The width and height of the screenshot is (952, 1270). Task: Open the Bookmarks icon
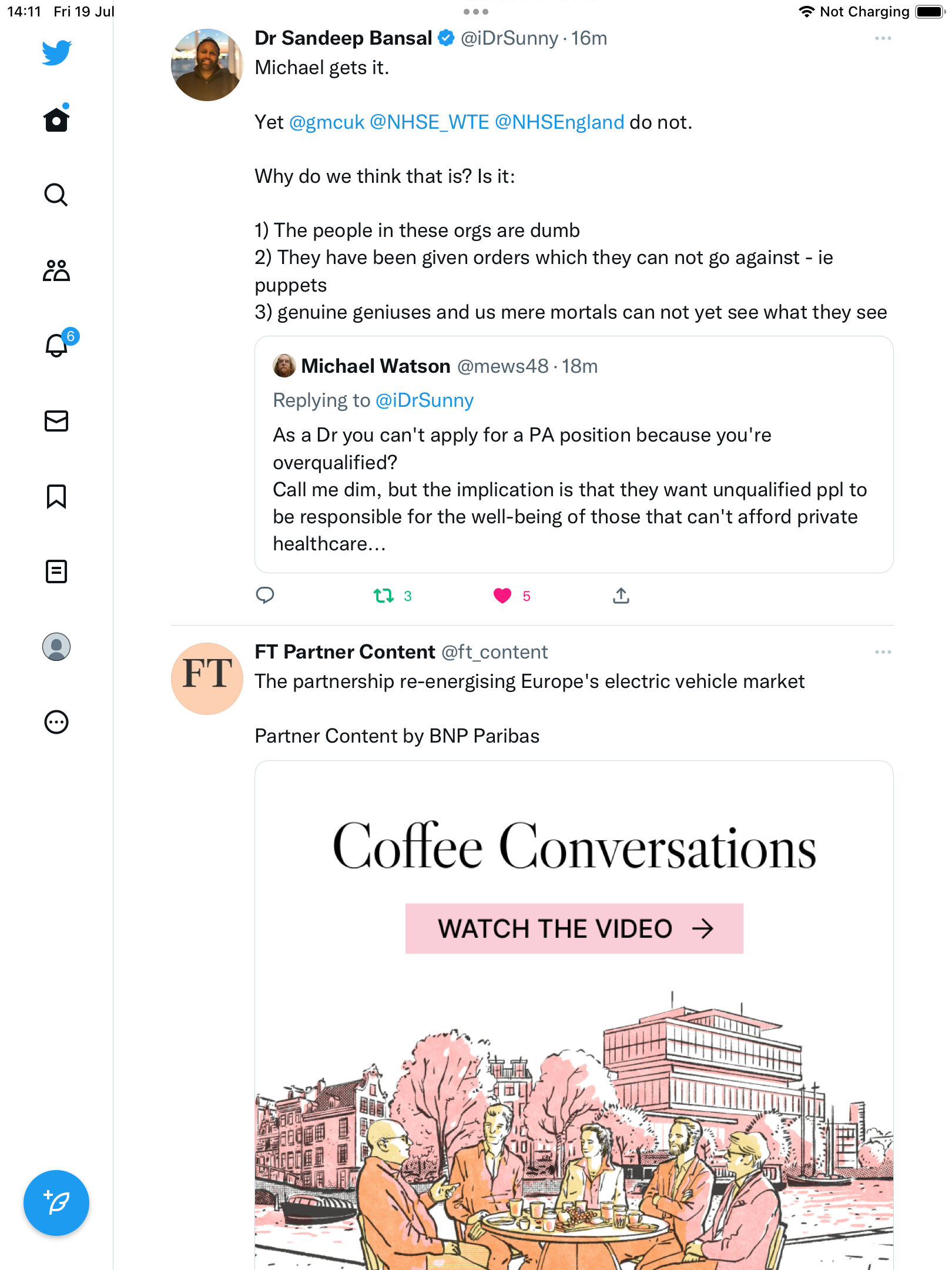pyautogui.click(x=56, y=496)
